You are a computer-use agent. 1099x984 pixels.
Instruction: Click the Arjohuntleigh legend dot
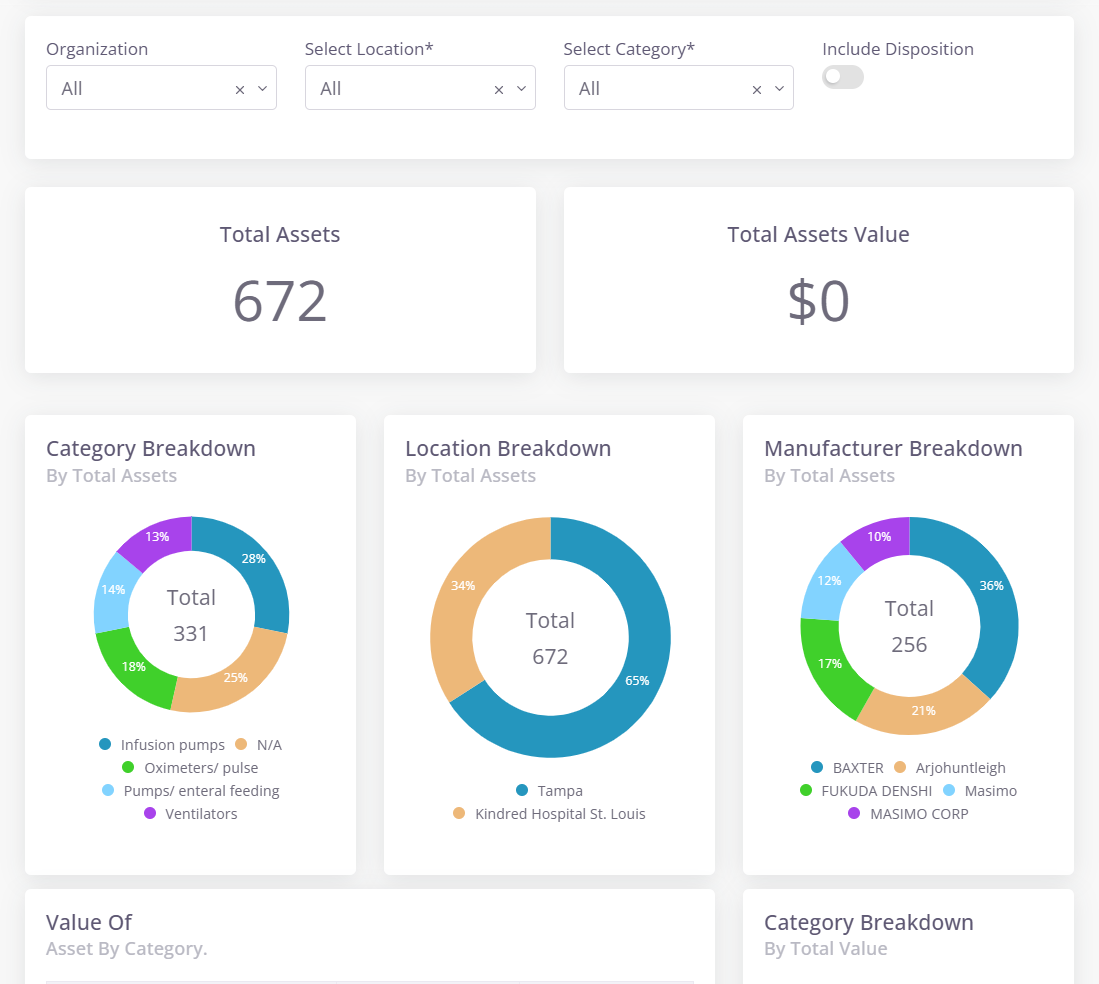(900, 768)
